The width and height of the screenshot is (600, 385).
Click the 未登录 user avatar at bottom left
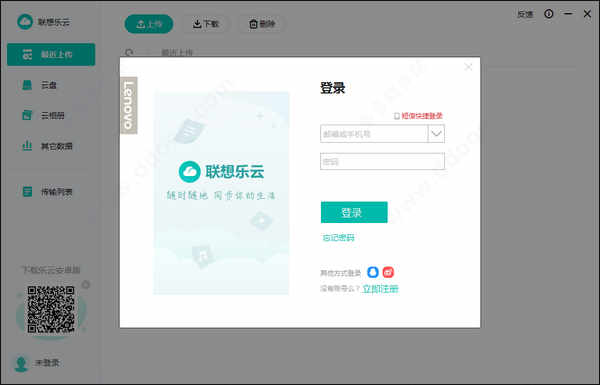[x=21, y=363]
